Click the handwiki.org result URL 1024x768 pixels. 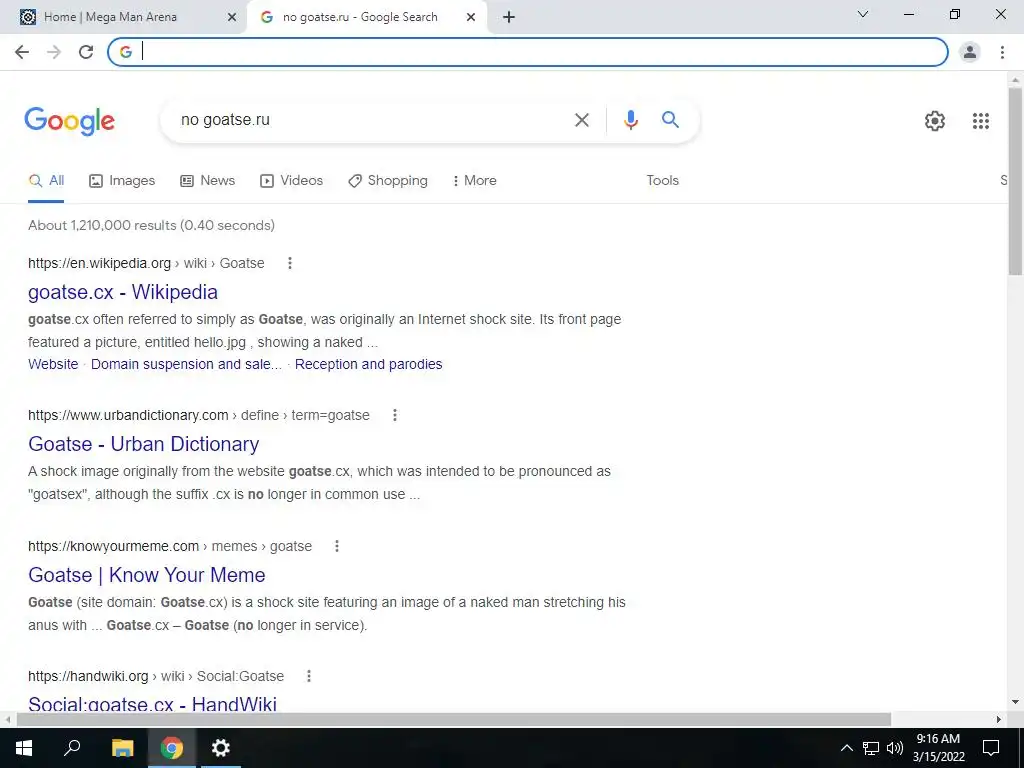(156, 676)
